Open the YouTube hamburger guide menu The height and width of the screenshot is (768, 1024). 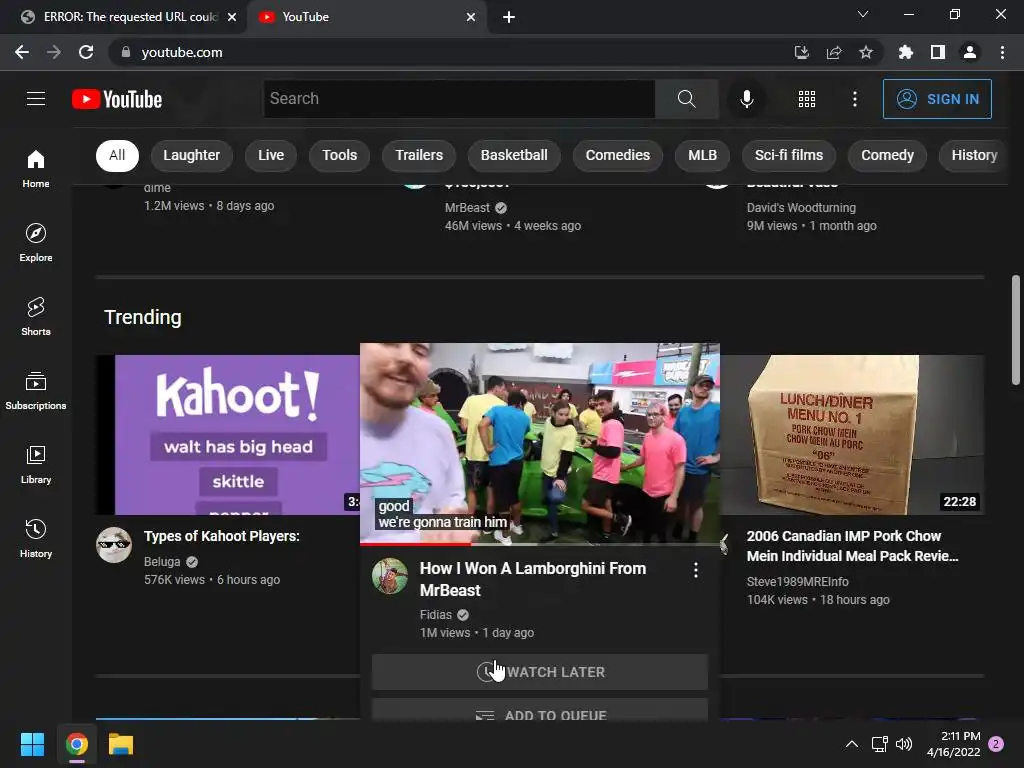tap(36, 99)
